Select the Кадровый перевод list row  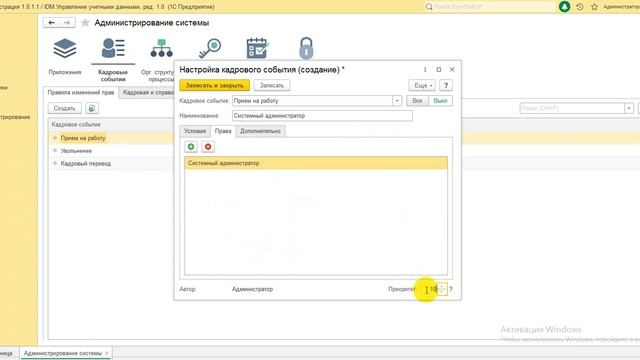tap(111, 163)
